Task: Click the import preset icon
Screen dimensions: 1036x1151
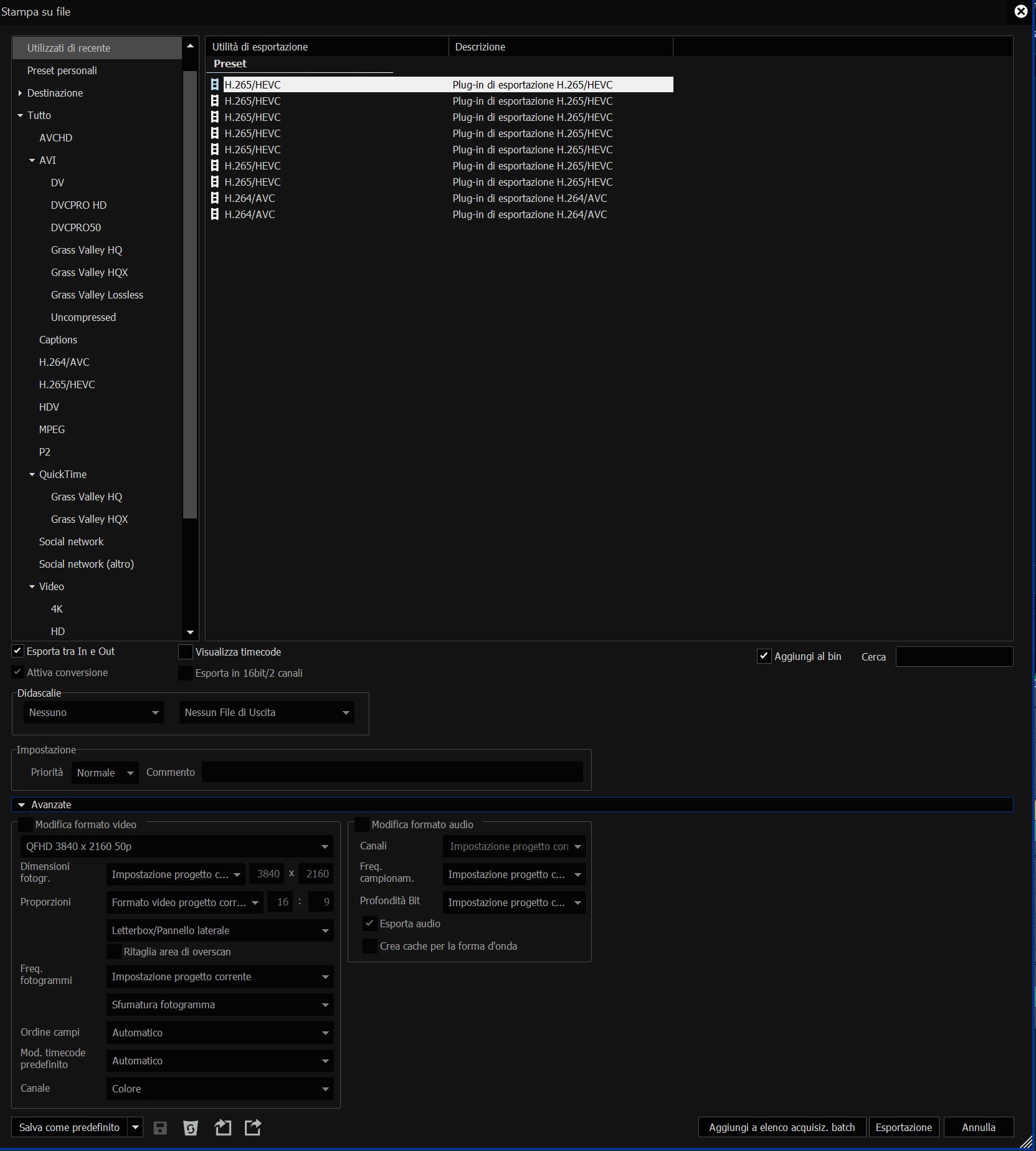Action: click(222, 1127)
